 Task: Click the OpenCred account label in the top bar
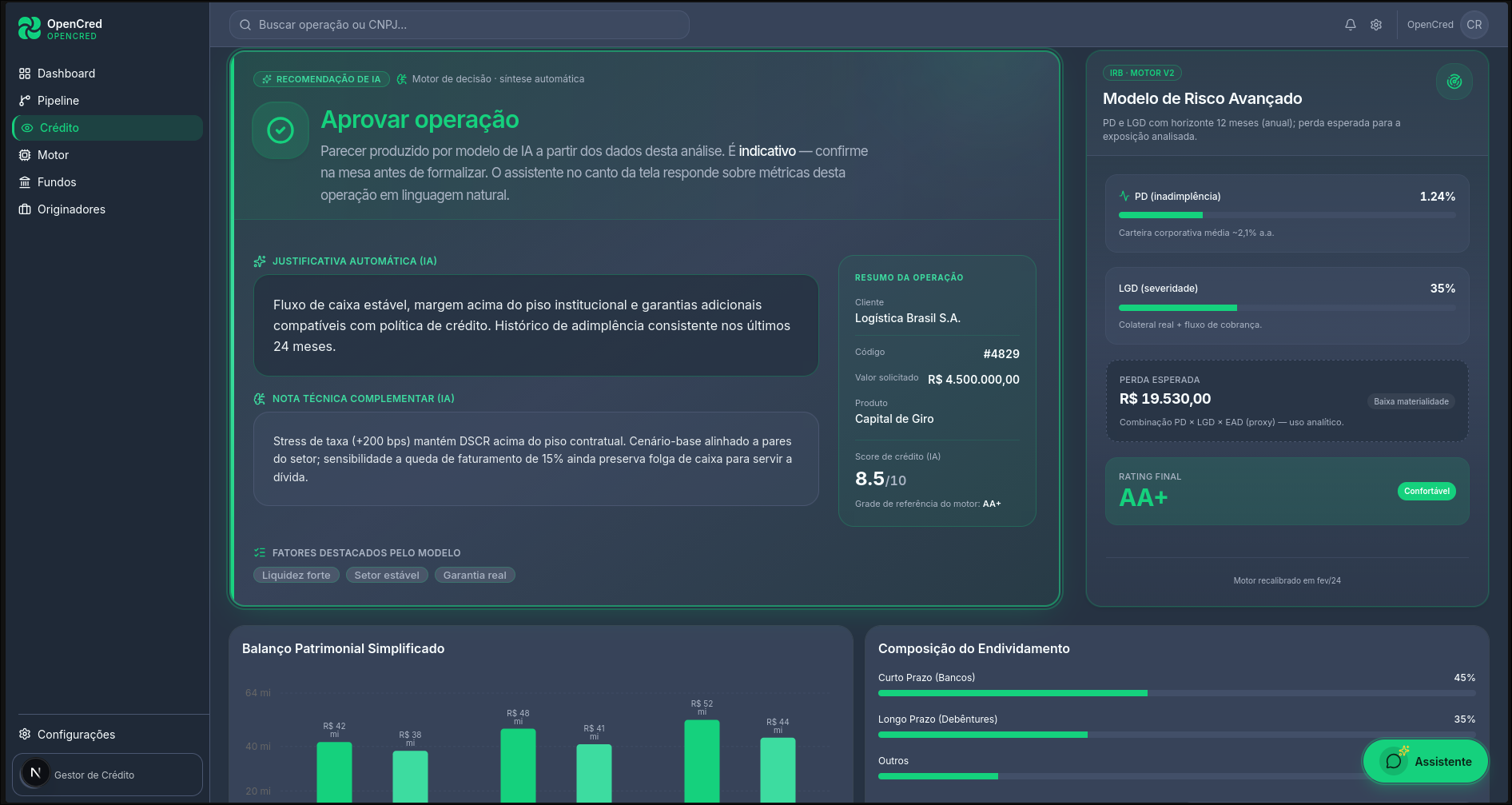click(x=1430, y=25)
